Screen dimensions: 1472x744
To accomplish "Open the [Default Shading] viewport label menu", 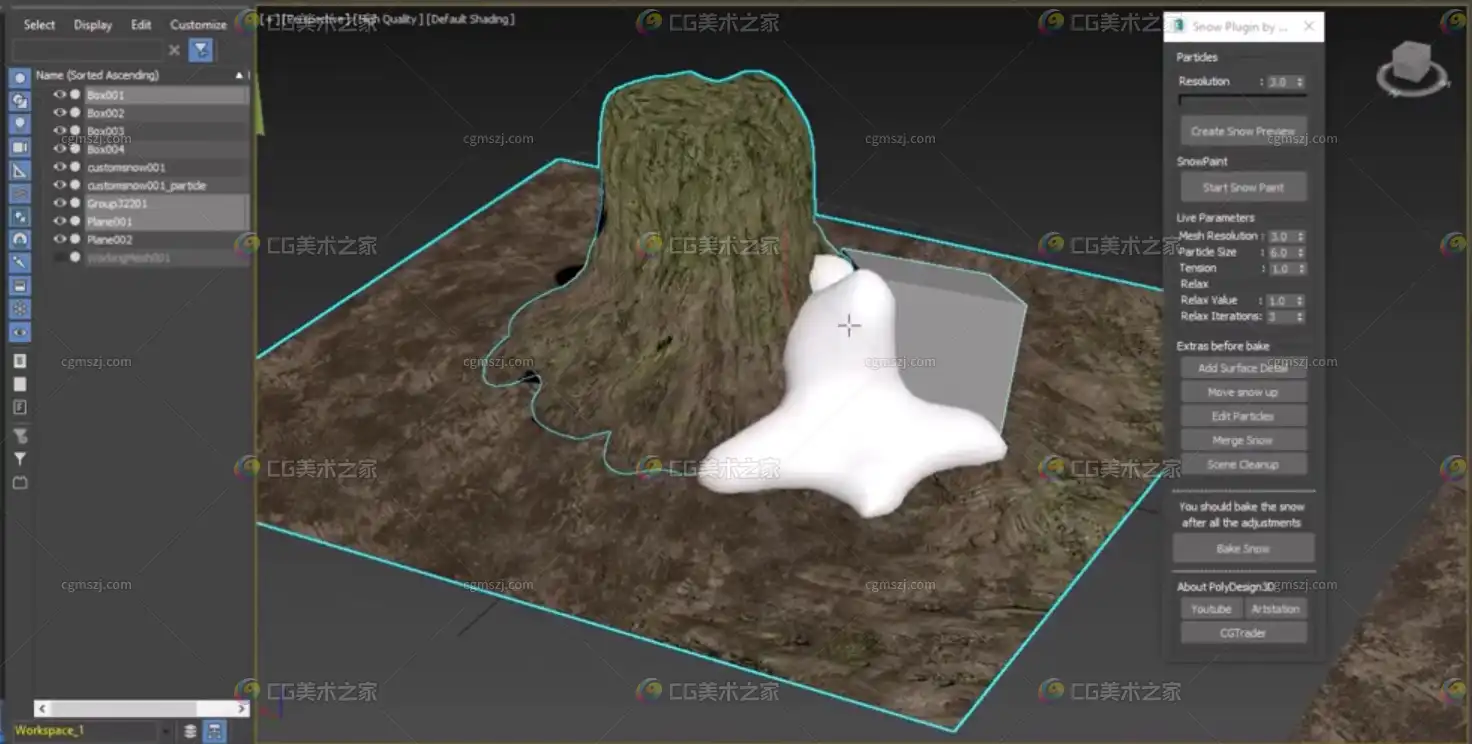I will coord(470,19).
